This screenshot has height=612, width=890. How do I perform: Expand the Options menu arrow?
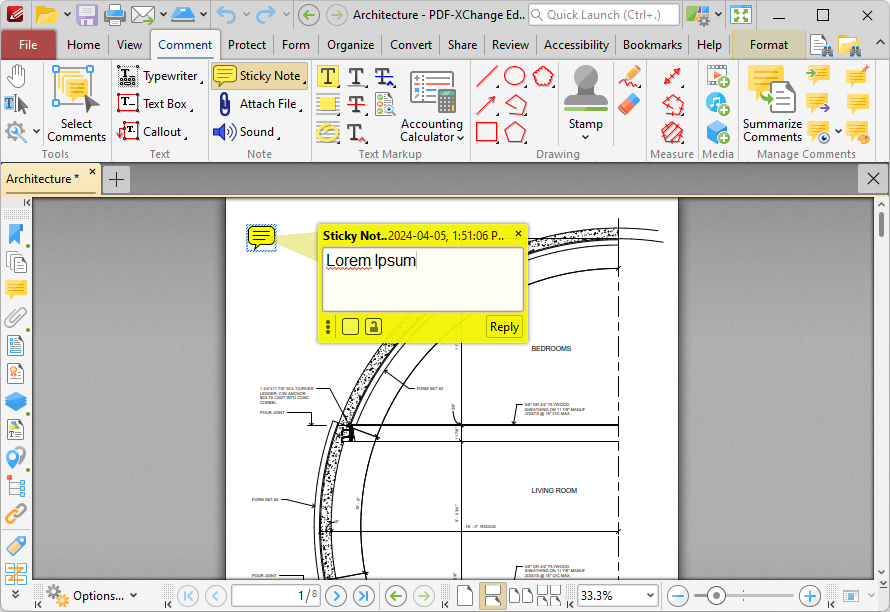pos(133,596)
